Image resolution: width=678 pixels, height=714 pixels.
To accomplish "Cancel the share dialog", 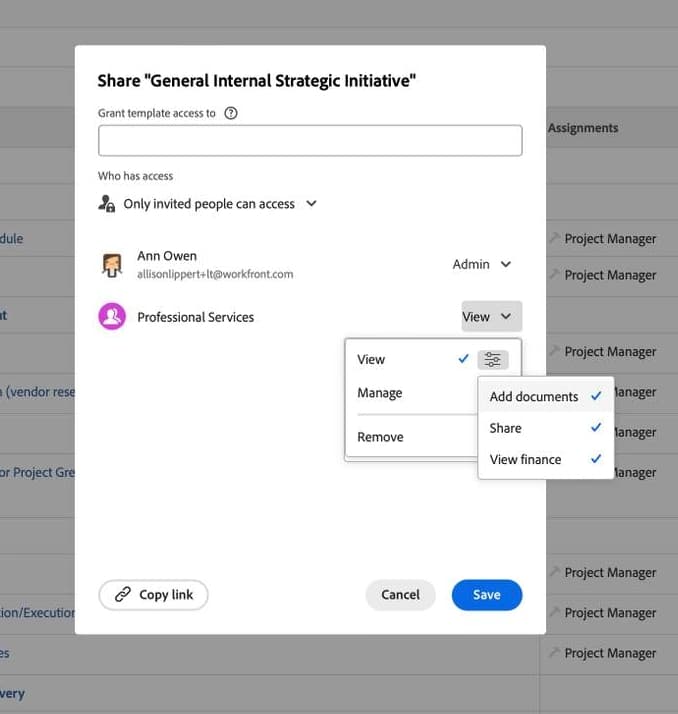I will coord(400,595).
